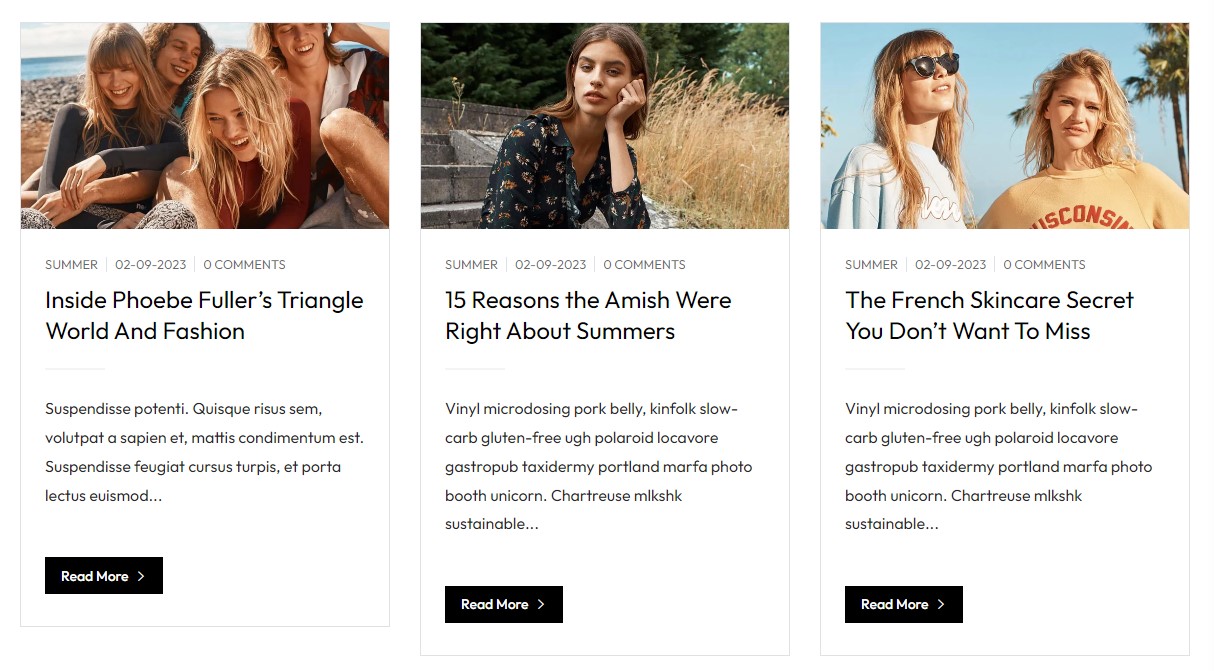Click Read More on French Skincare post
Image resolution: width=1214 pixels, height=671 pixels.
903,604
